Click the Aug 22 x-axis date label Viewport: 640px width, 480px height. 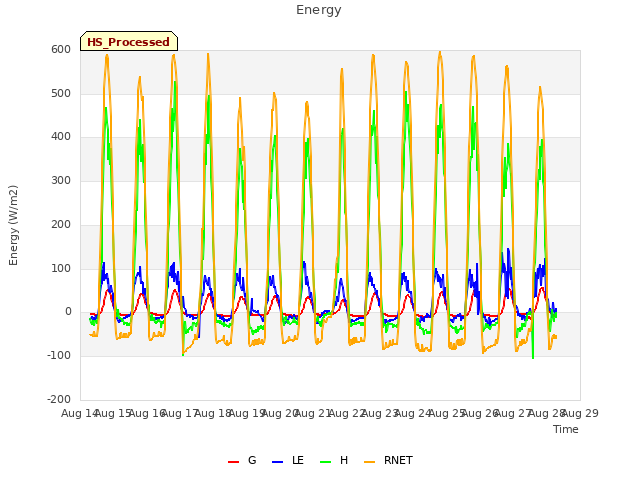347,413
